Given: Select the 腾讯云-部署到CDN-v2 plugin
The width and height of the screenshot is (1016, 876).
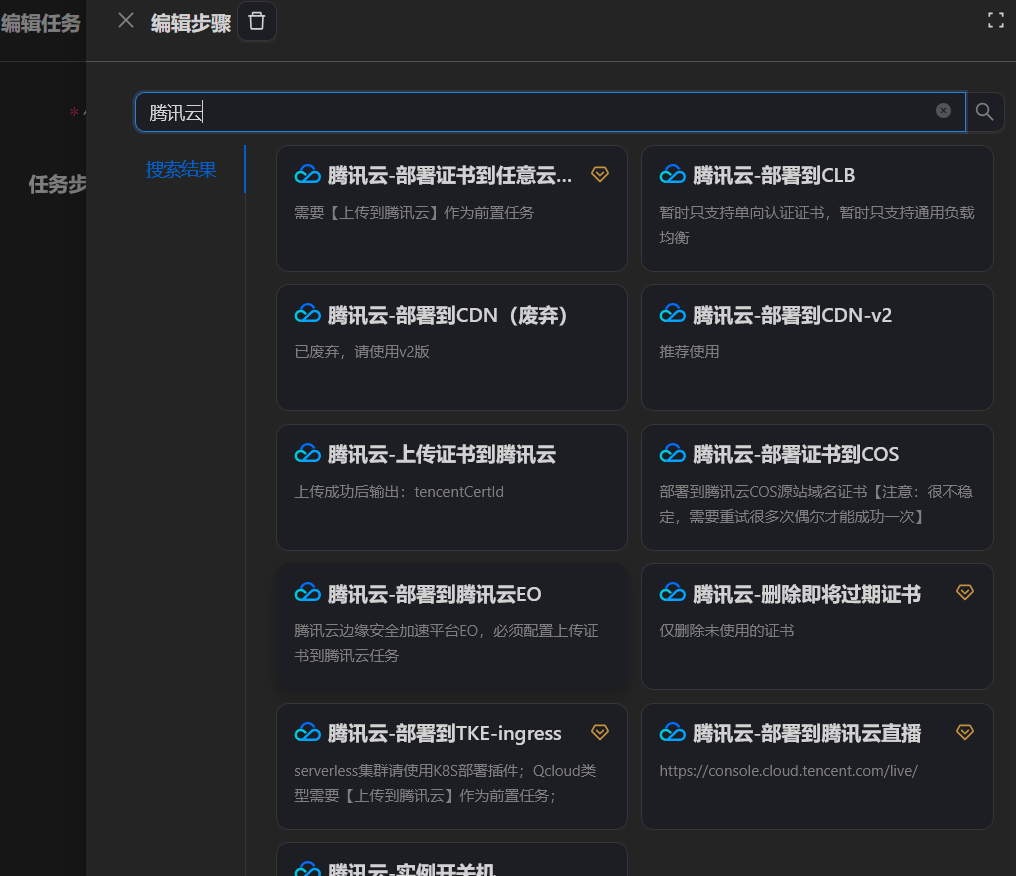Looking at the screenshot, I should click(x=817, y=347).
